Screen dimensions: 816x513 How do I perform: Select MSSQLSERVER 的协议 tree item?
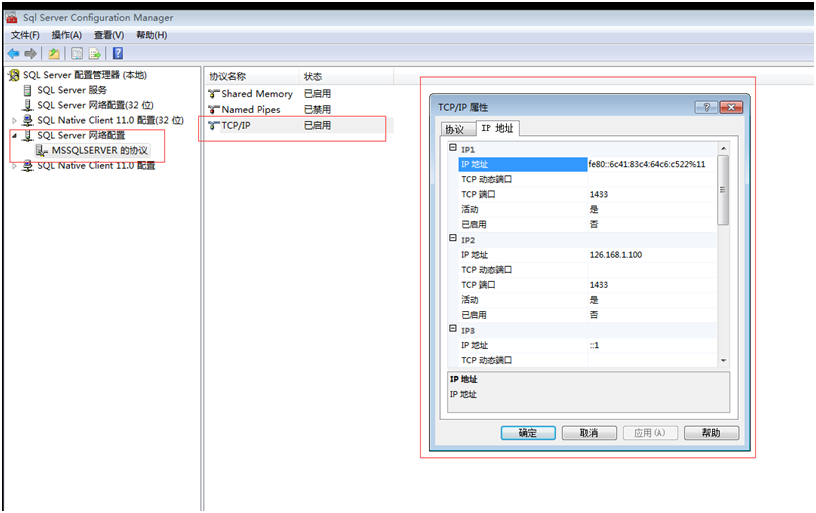[99, 150]
